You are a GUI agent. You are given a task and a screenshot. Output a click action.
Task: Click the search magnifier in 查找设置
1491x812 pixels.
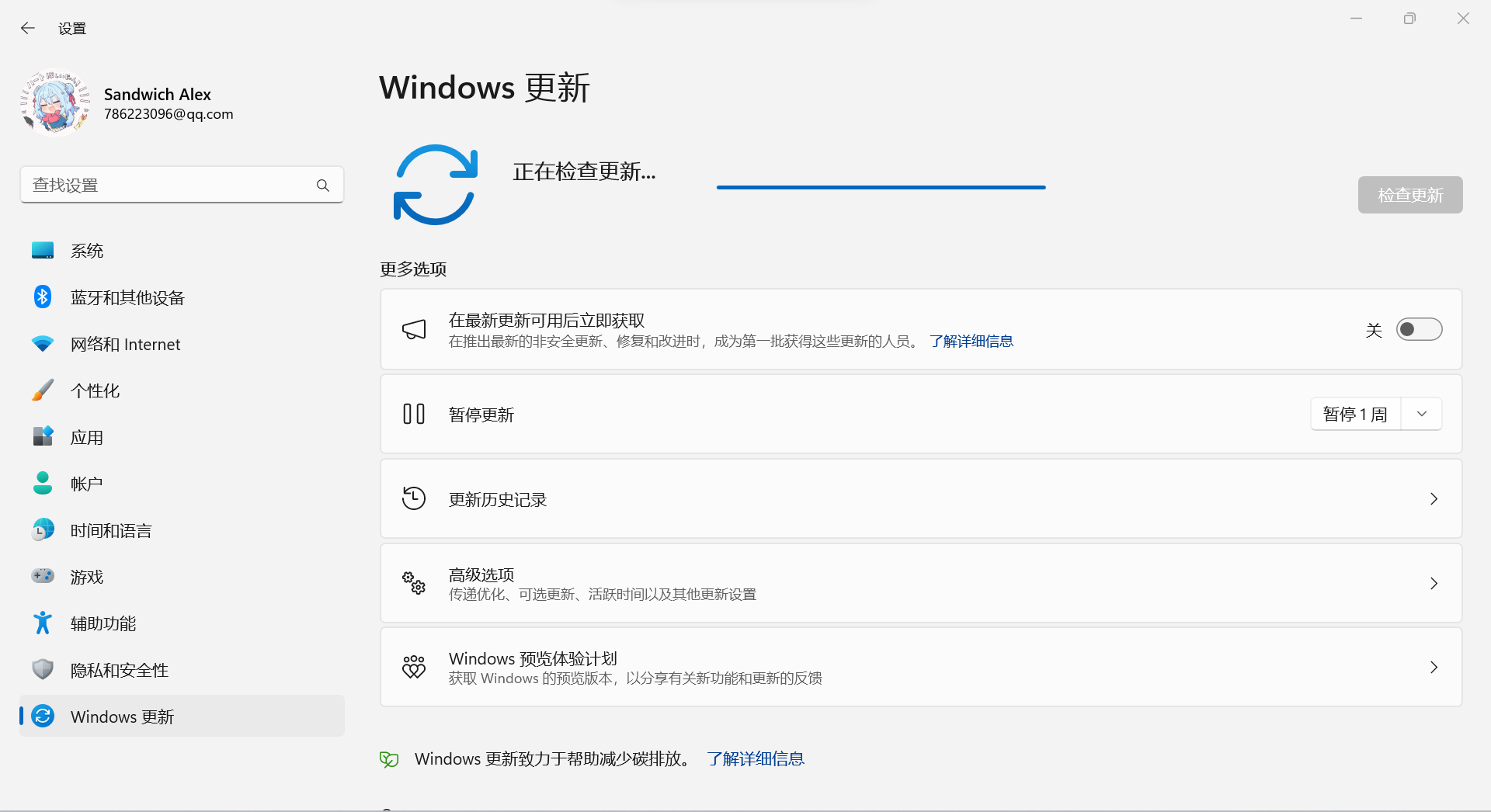coord(323,185)
